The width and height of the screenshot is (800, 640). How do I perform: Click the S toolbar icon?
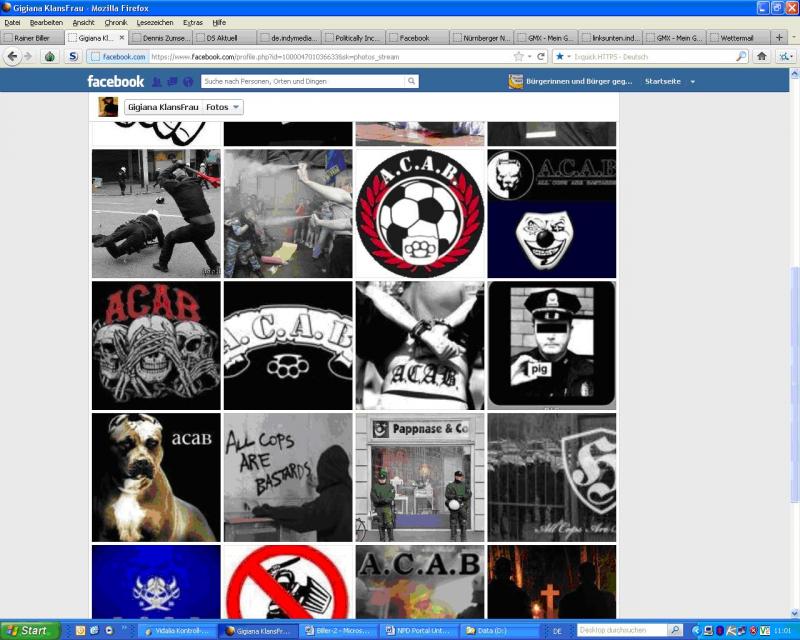pos(73,56)
